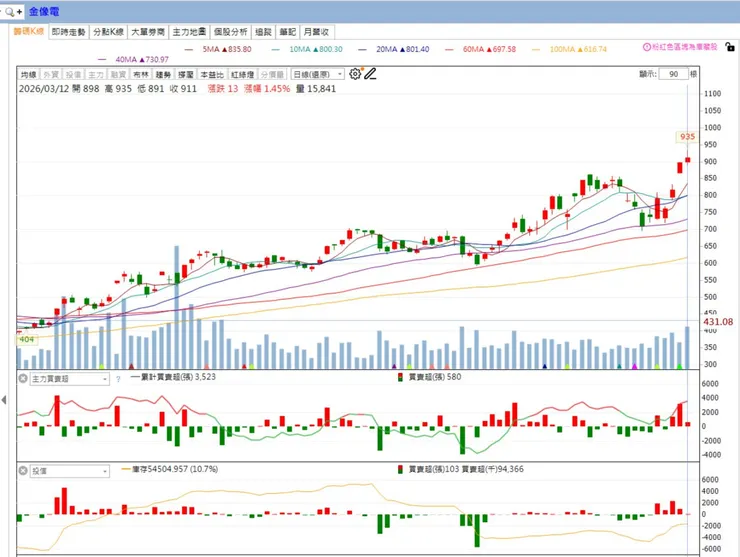This screenshot has height=557, width=740.
Task: Click the 935 high price label
Action: pyautogui.click(x=687, y=137)
